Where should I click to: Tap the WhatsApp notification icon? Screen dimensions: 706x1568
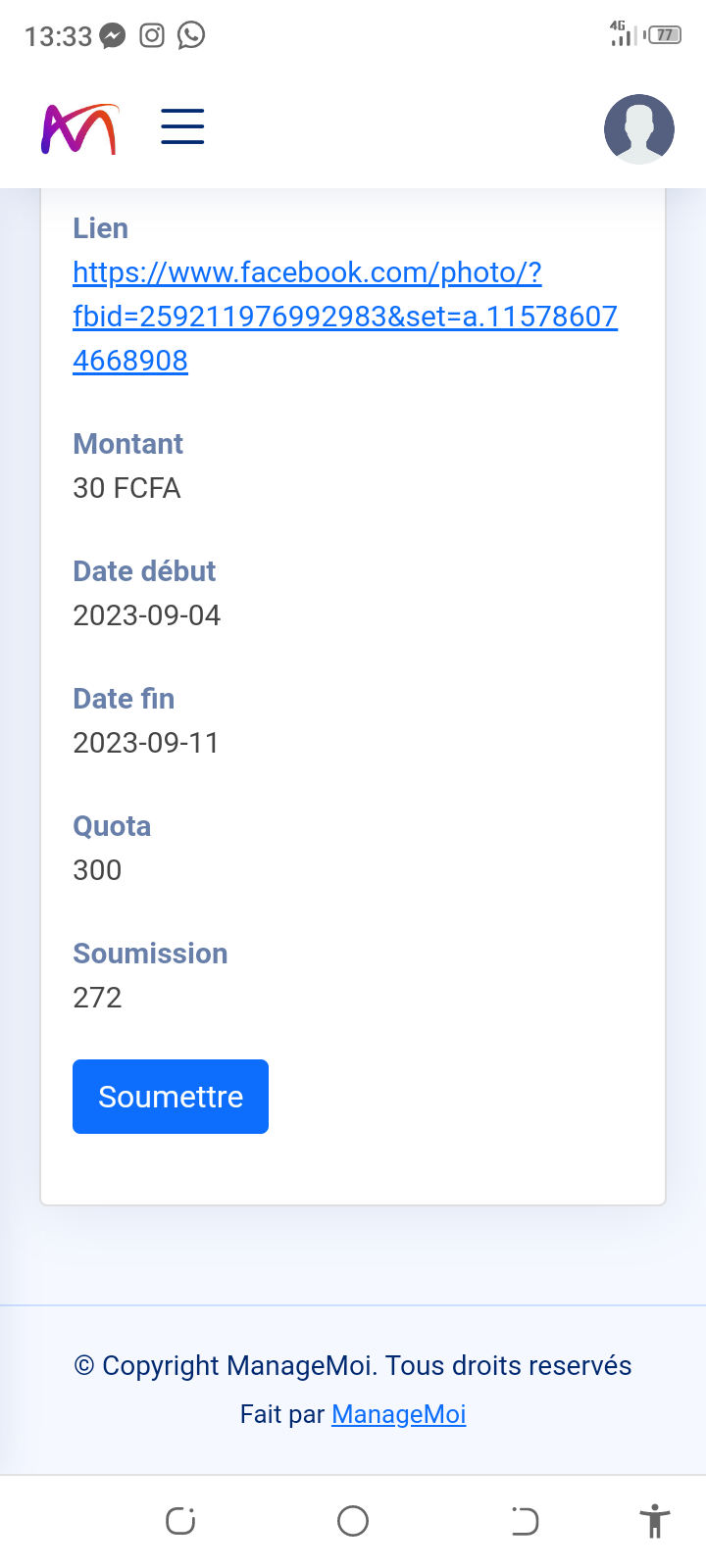coord(191,36)
